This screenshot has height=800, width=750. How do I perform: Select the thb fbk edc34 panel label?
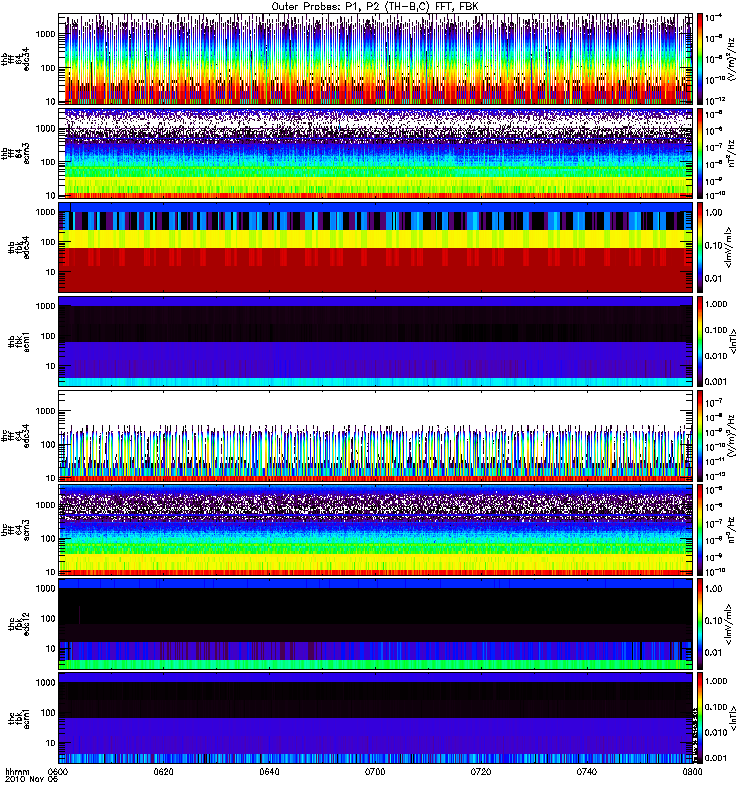[19, 247]
